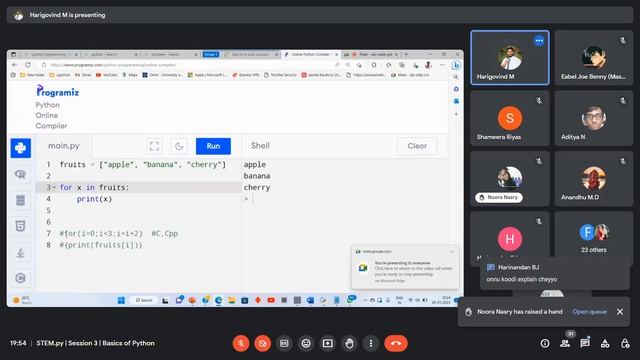Show hidden icons tray chevron

pos(365,300)
